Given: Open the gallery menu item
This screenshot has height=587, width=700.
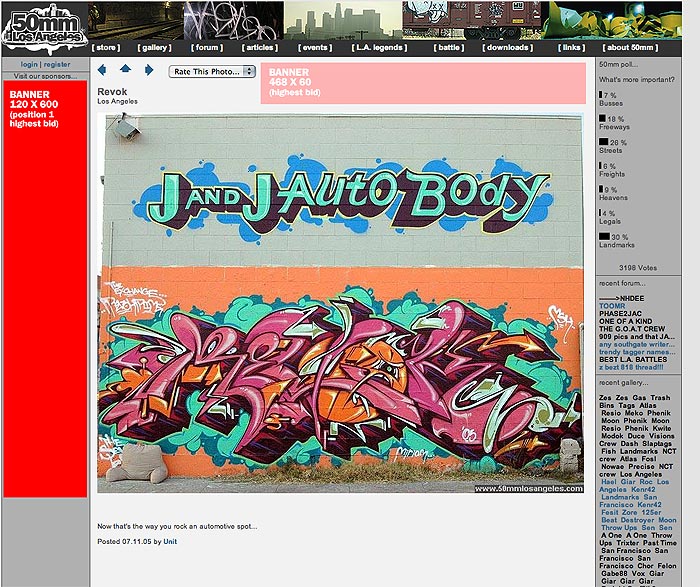Looking at the screenshot, I should pyautogui.click(x=154, y=47).
